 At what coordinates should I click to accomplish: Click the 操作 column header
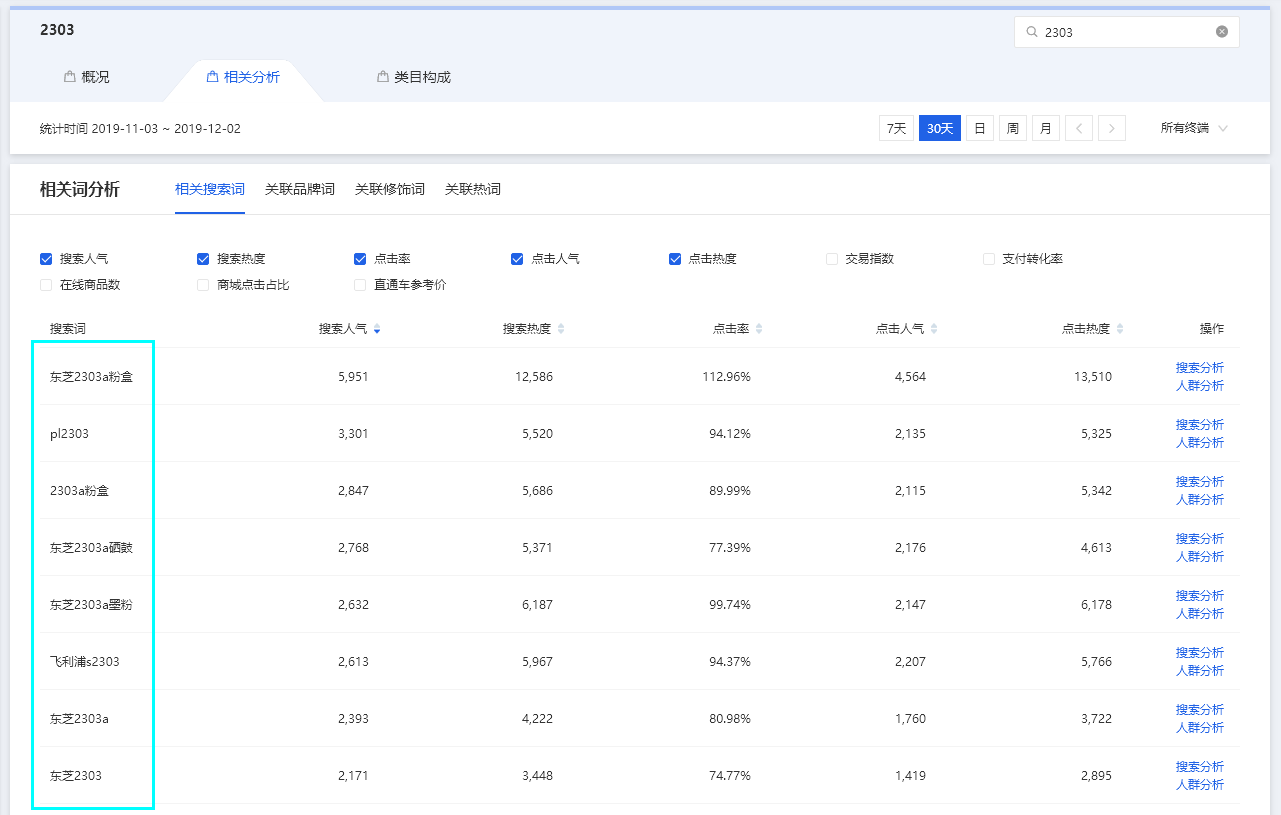(x=1212, y=329)
